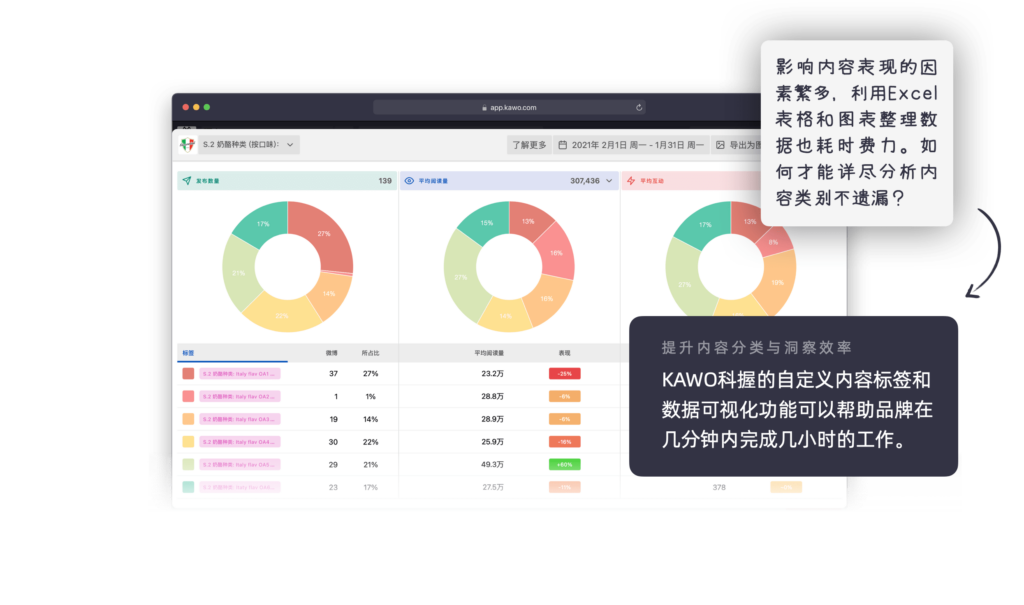The image size is (1024, 605).
Task: Select the Italy flav OA4 tag label
Action: pyautogui.click(x=240, y=442)
